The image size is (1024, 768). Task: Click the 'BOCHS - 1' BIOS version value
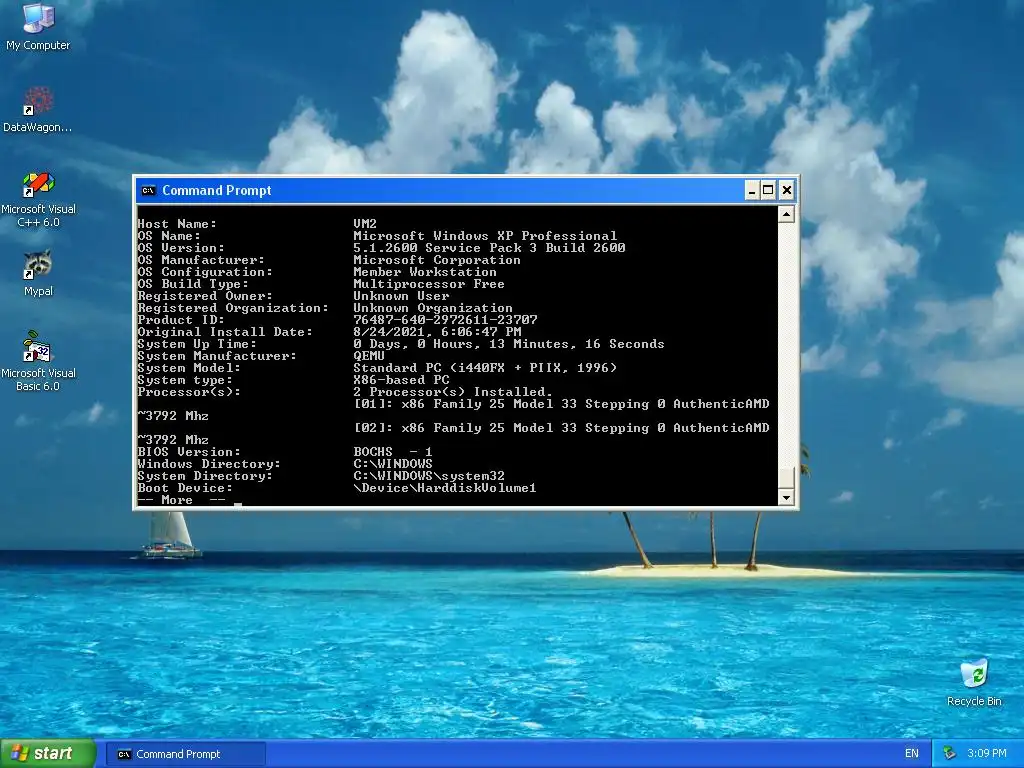(x=392, y=452)
